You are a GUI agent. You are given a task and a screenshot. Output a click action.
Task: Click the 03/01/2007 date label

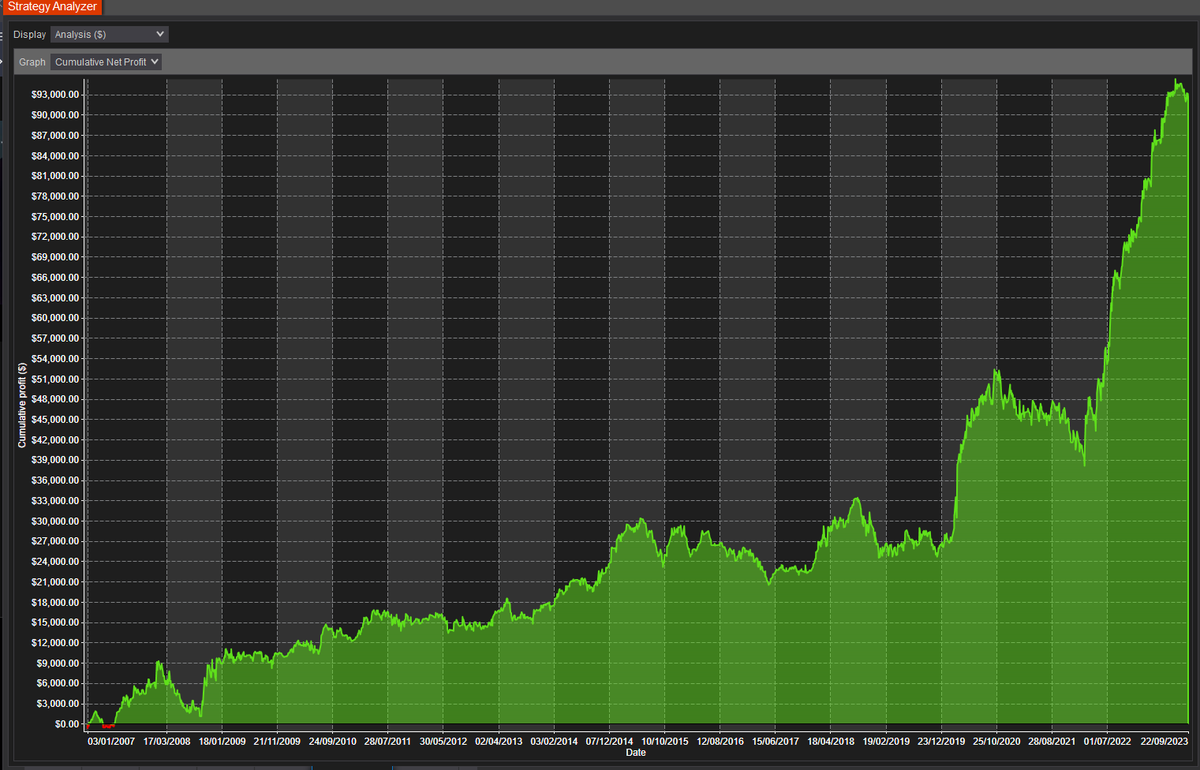111,741
